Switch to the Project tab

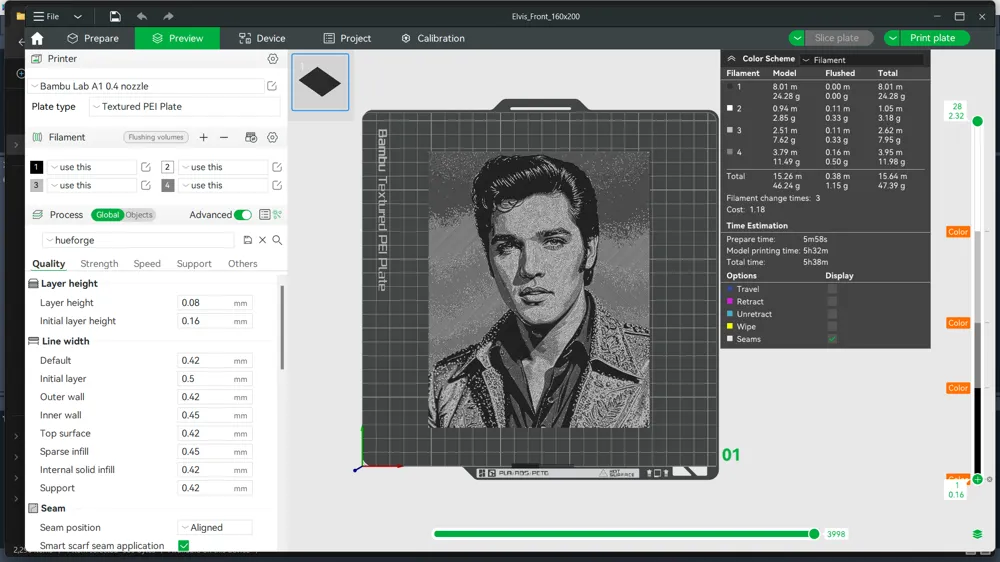pos(348,38)
